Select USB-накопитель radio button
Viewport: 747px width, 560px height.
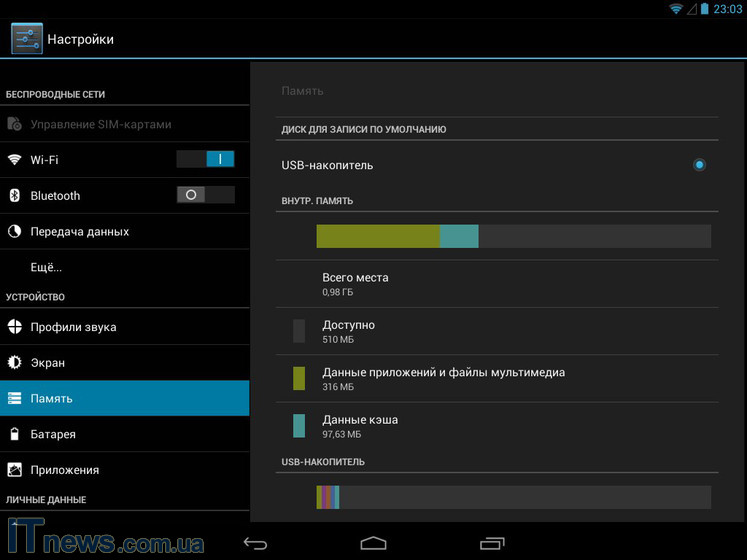coord(699,165)
